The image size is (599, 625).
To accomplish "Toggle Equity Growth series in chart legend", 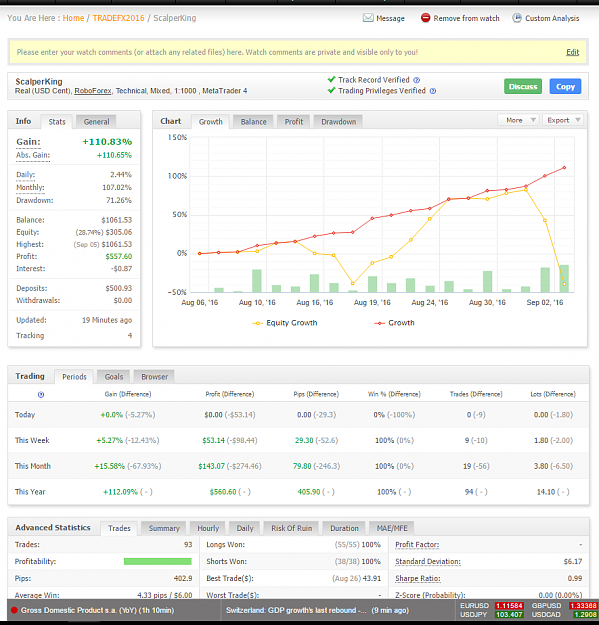I will point(285,323).
